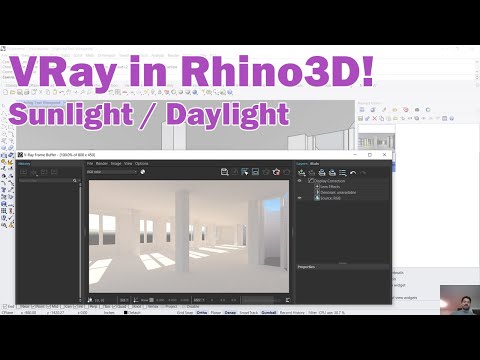Screen dimensions: 480x360
Task: Open the Image menu in Frame Buffer
Action: [x=116, y=164]
